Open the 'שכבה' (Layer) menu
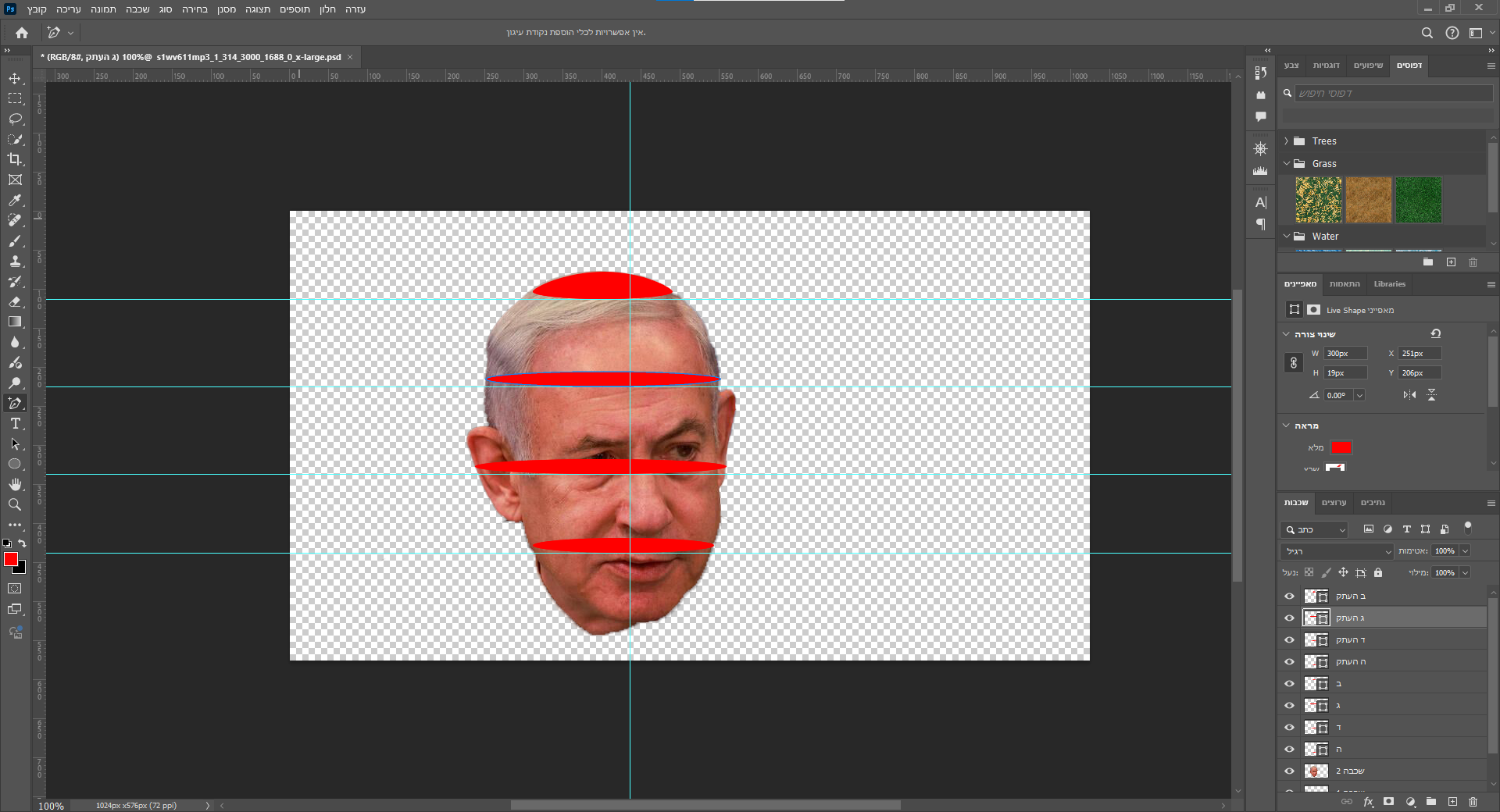This screenshot has height=812, width=1500. click(137, 9)
